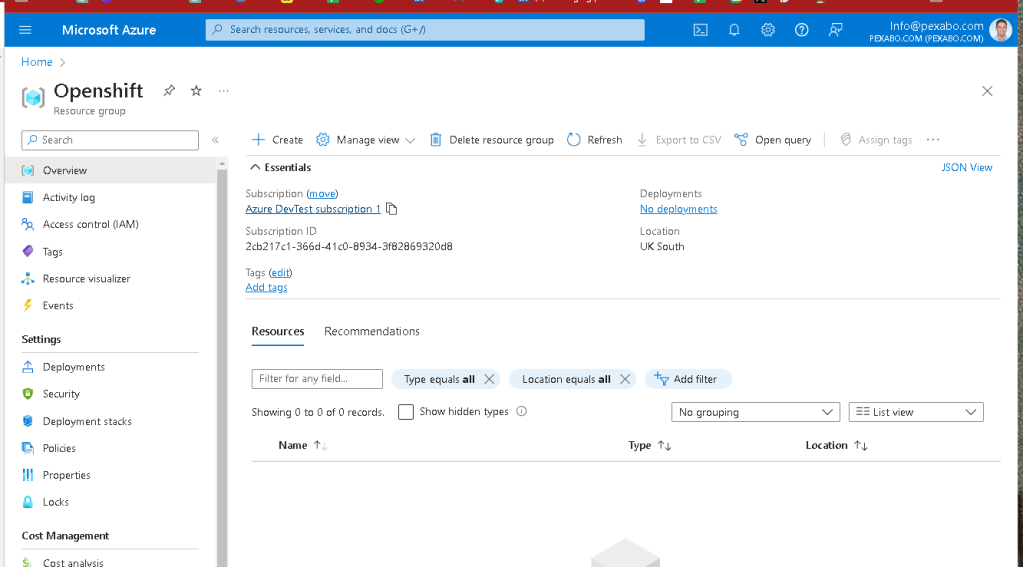Viewport: 1023px width, 567px height.
Task: Click Export to CSV
Action: point(679,140)
